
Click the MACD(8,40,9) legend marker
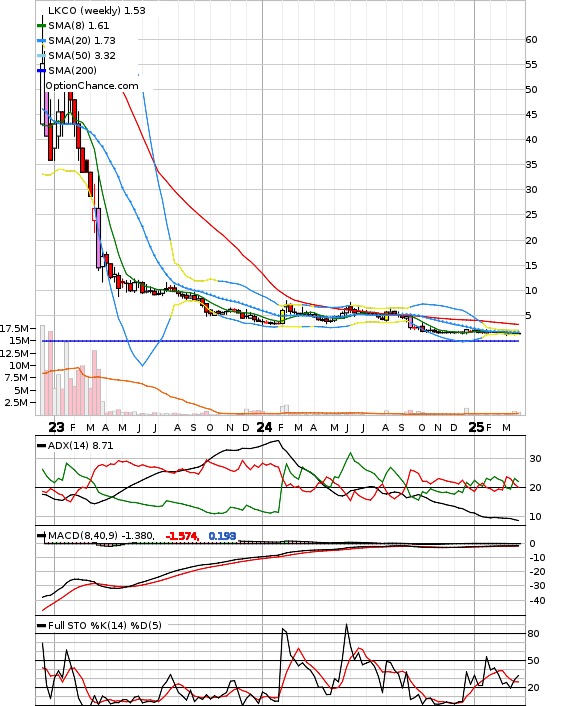(41, 535)
